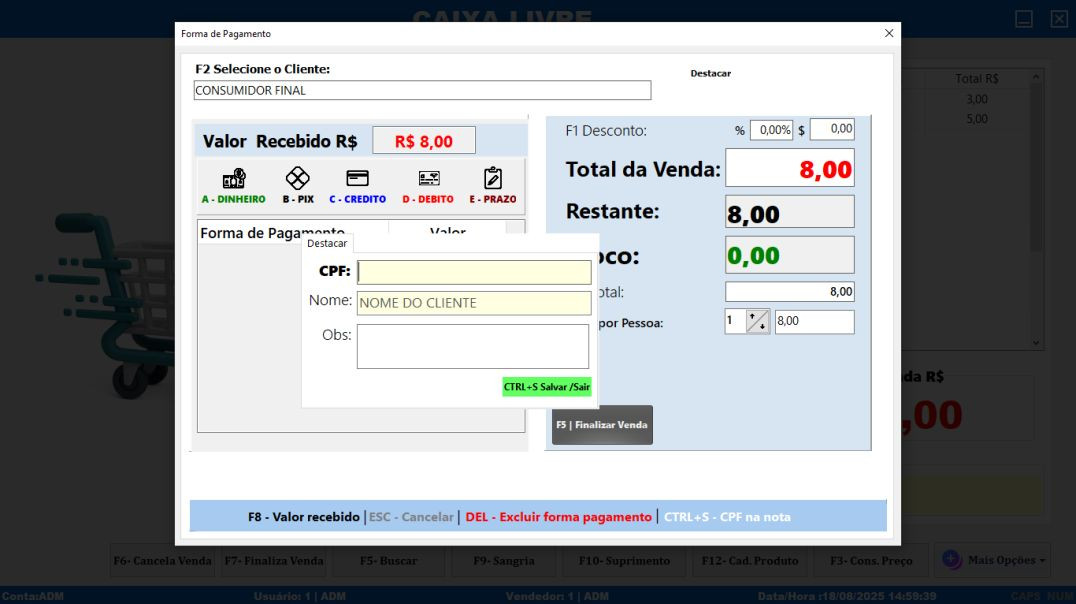The image size is (1076, 604).
Task: Click into the CPF input field
Action: tap(474, 272)
